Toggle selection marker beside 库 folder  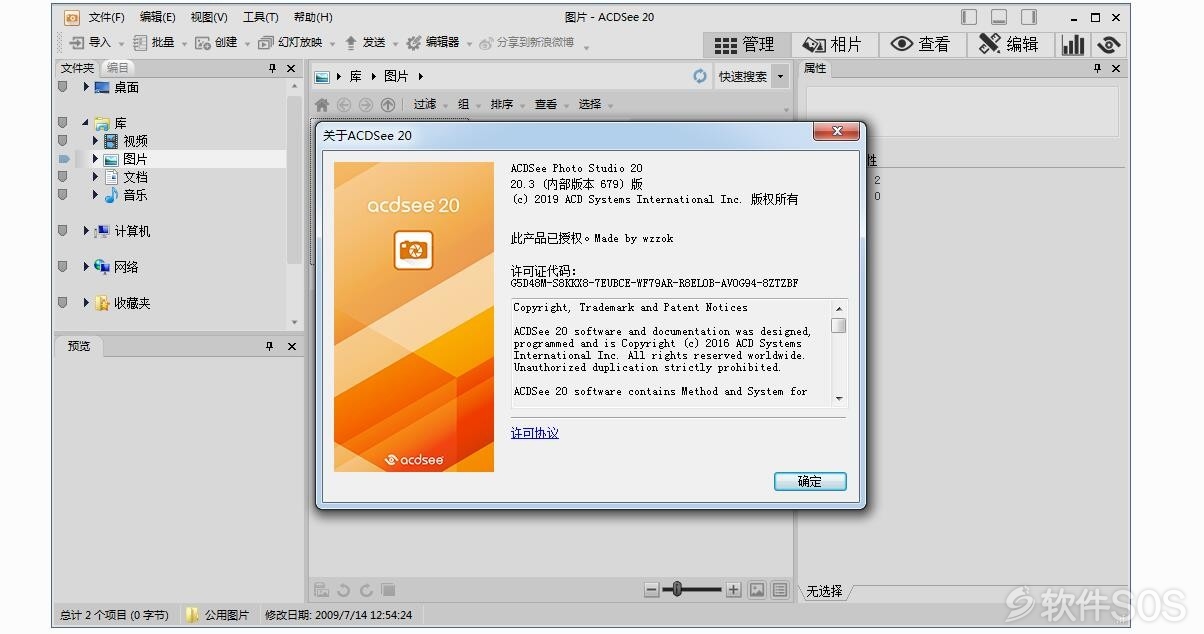point(63,123)
